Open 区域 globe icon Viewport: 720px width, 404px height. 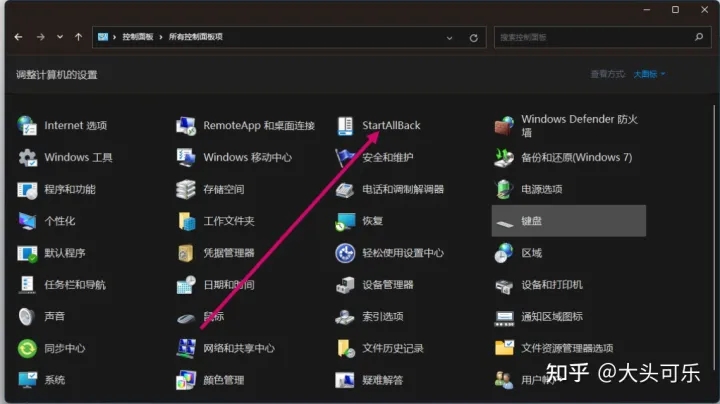click(x=504, y=253)
